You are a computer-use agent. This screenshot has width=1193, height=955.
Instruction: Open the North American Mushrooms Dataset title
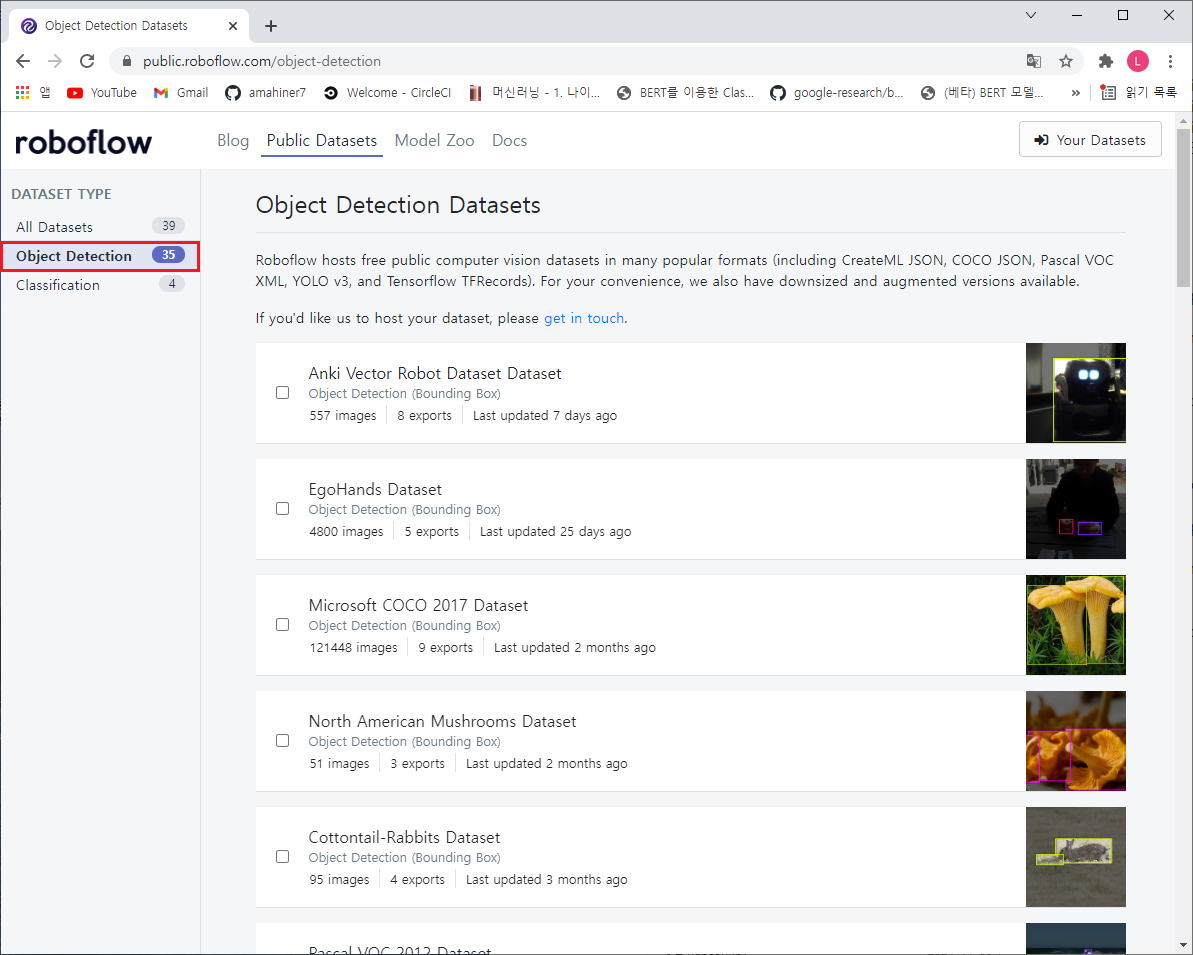[442, 721]
